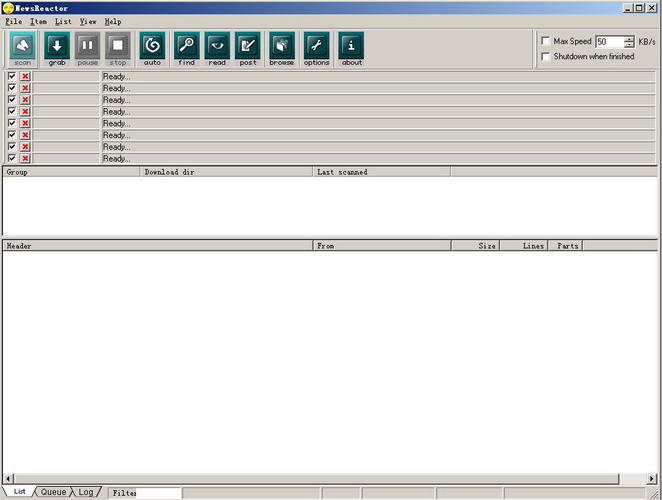Click red X on first connection row

25,76
